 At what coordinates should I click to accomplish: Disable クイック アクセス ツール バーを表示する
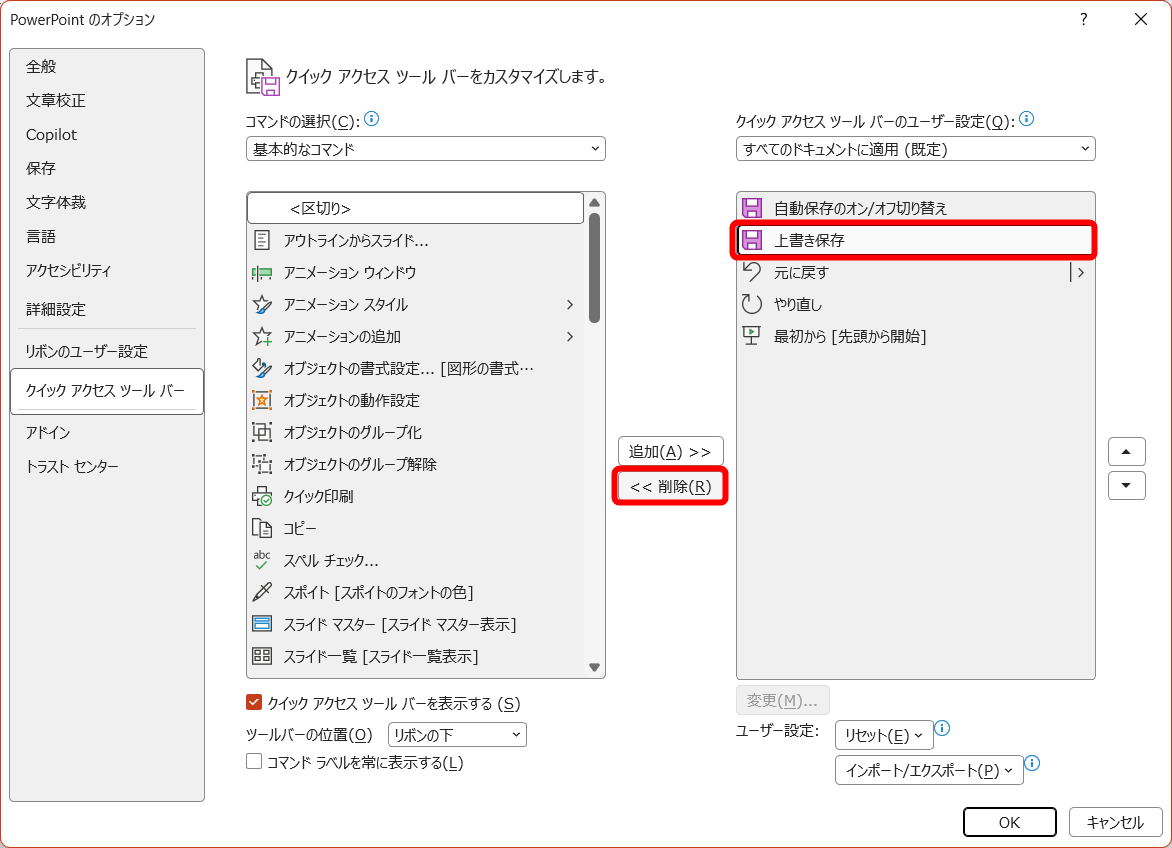pyautogui.click(x=254, y=702)
